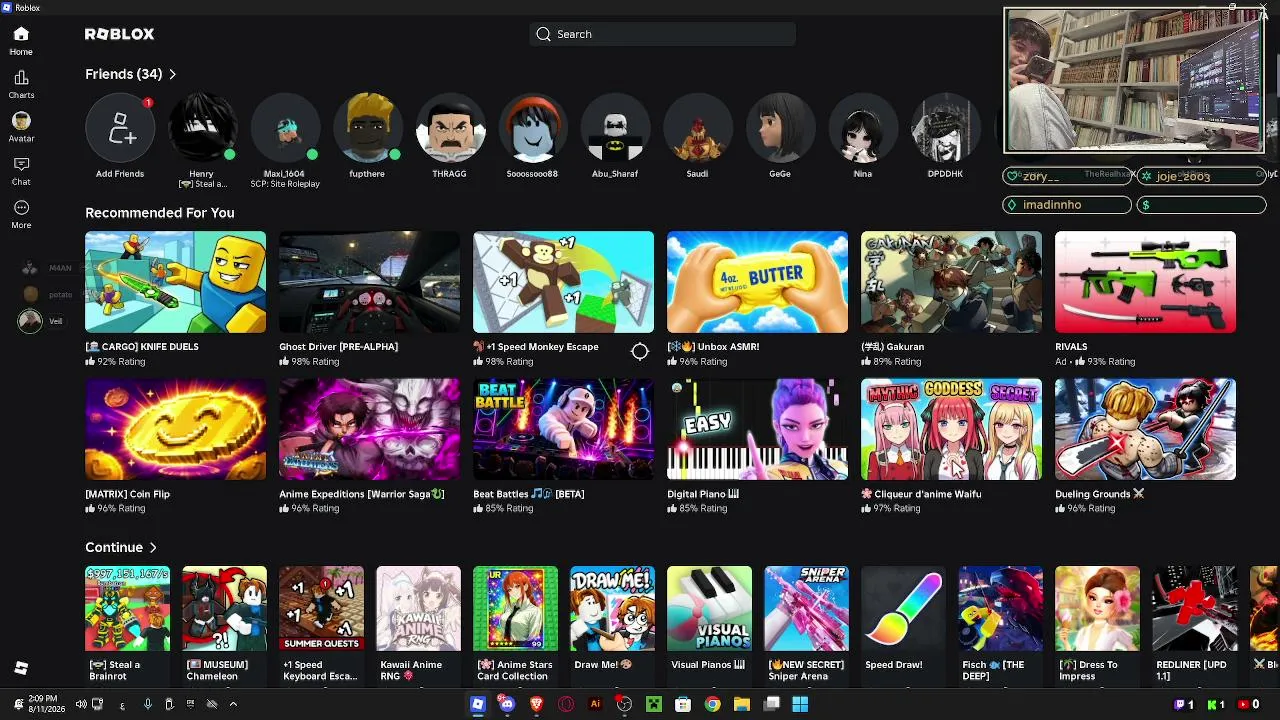The width and height of the screenshot is (1280, 720).
Task: Continue +1 Speed Keyboard Escape
Action: point(322,609)
